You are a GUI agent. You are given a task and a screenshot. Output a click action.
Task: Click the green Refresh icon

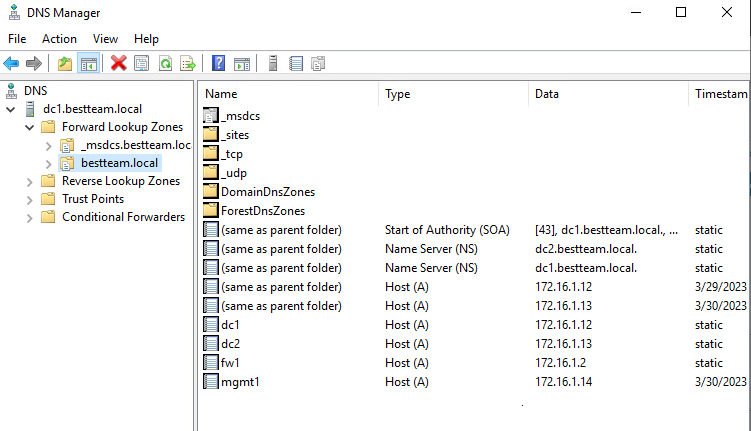tap(166, 63)
